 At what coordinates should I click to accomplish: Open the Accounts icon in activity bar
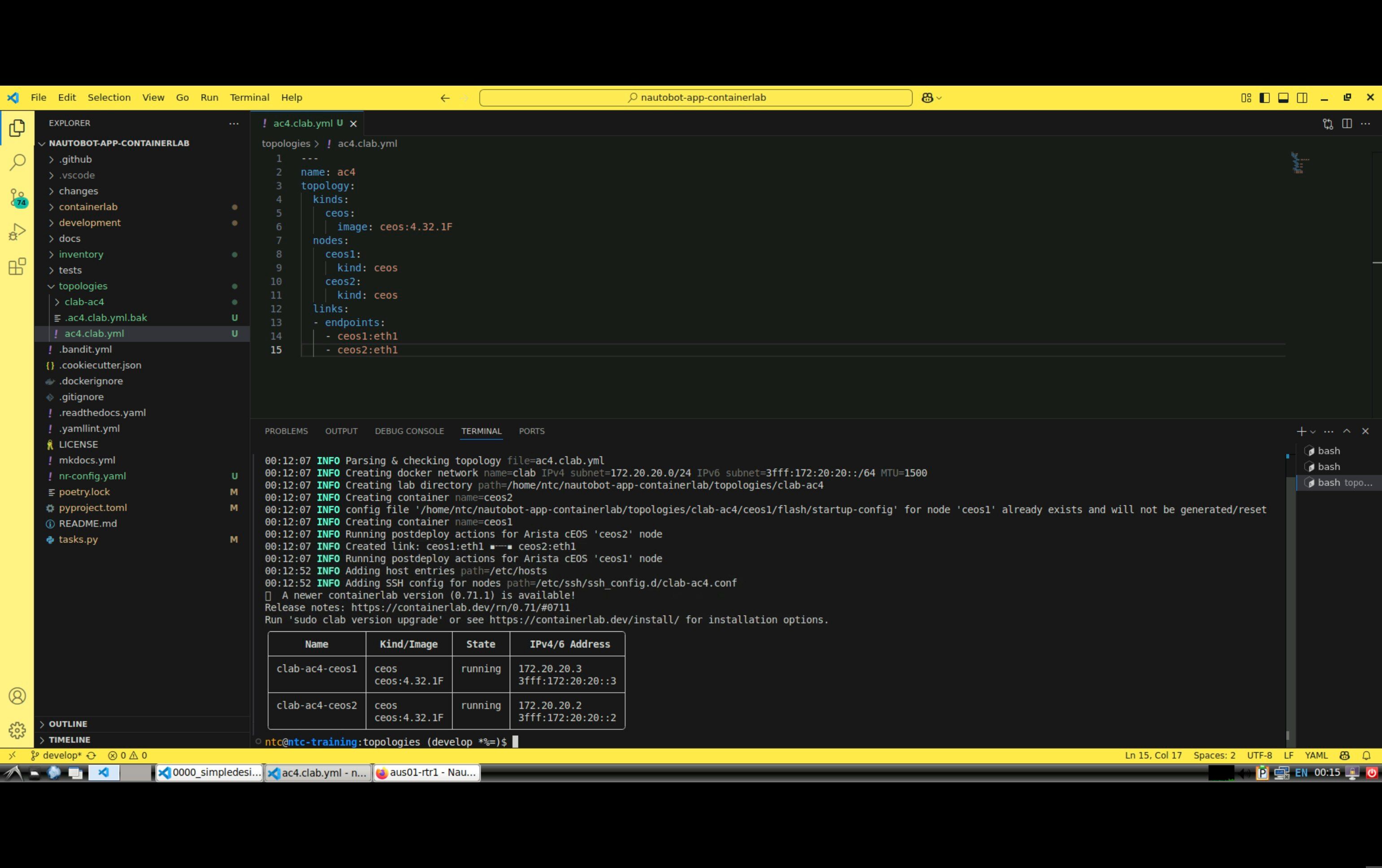(x=17, y=696)
